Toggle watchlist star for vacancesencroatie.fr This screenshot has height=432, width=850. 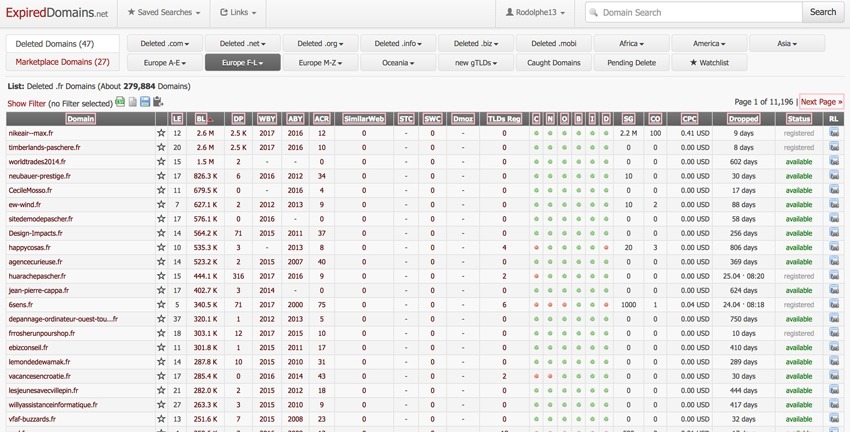click(x=161, y=376)
